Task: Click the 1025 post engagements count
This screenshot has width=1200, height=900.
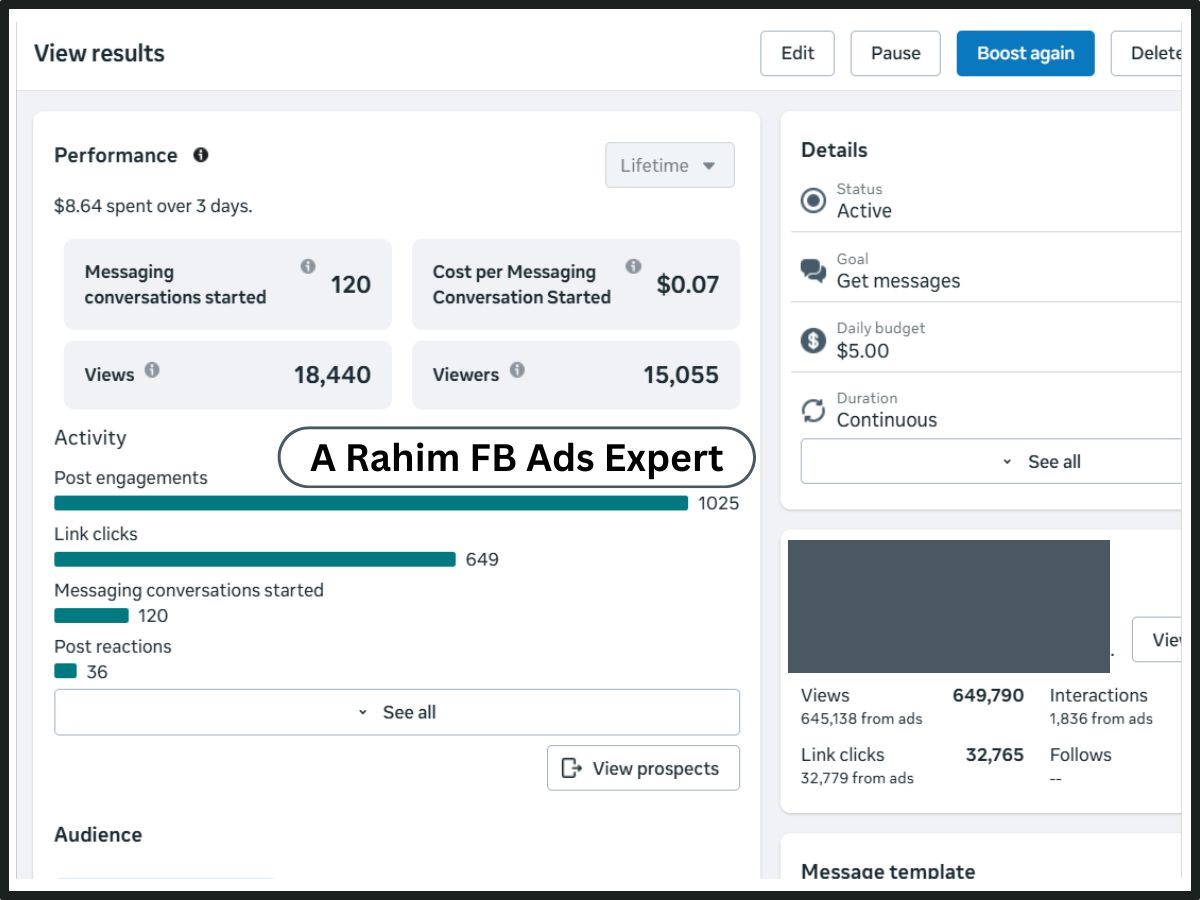Action: tap(719, 503)
